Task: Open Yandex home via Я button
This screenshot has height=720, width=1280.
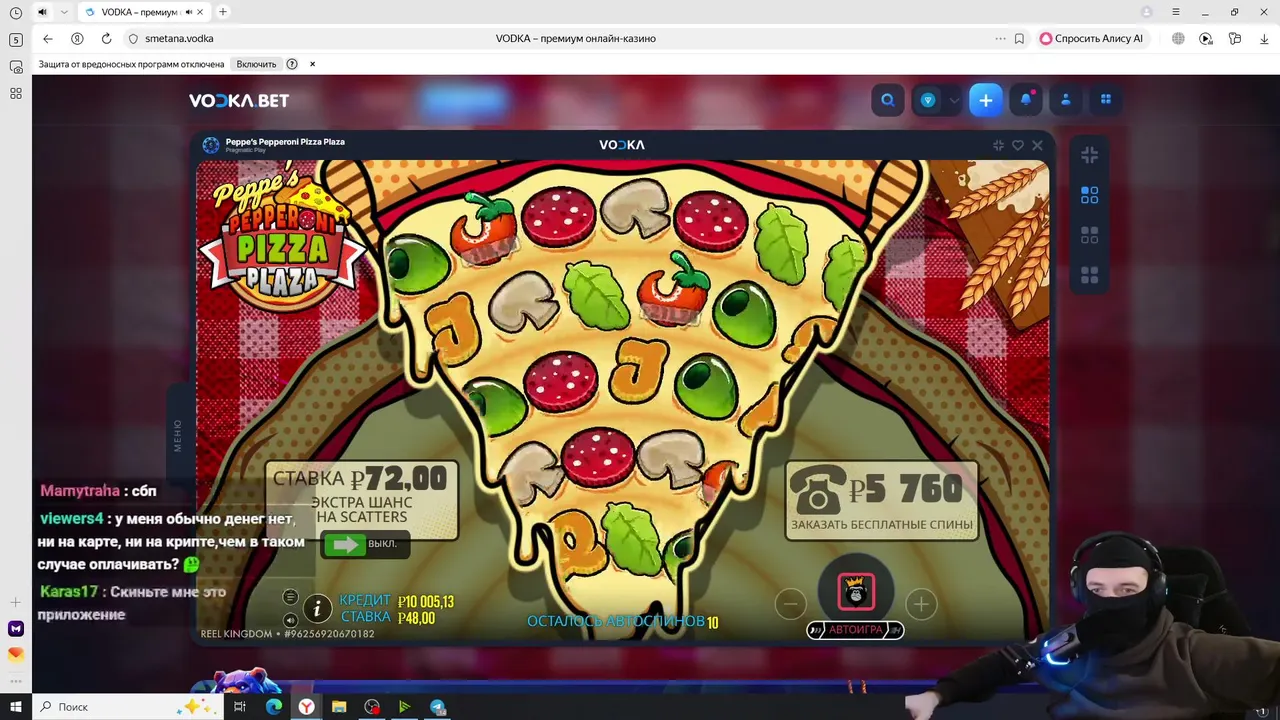Action: click(77, 38)
